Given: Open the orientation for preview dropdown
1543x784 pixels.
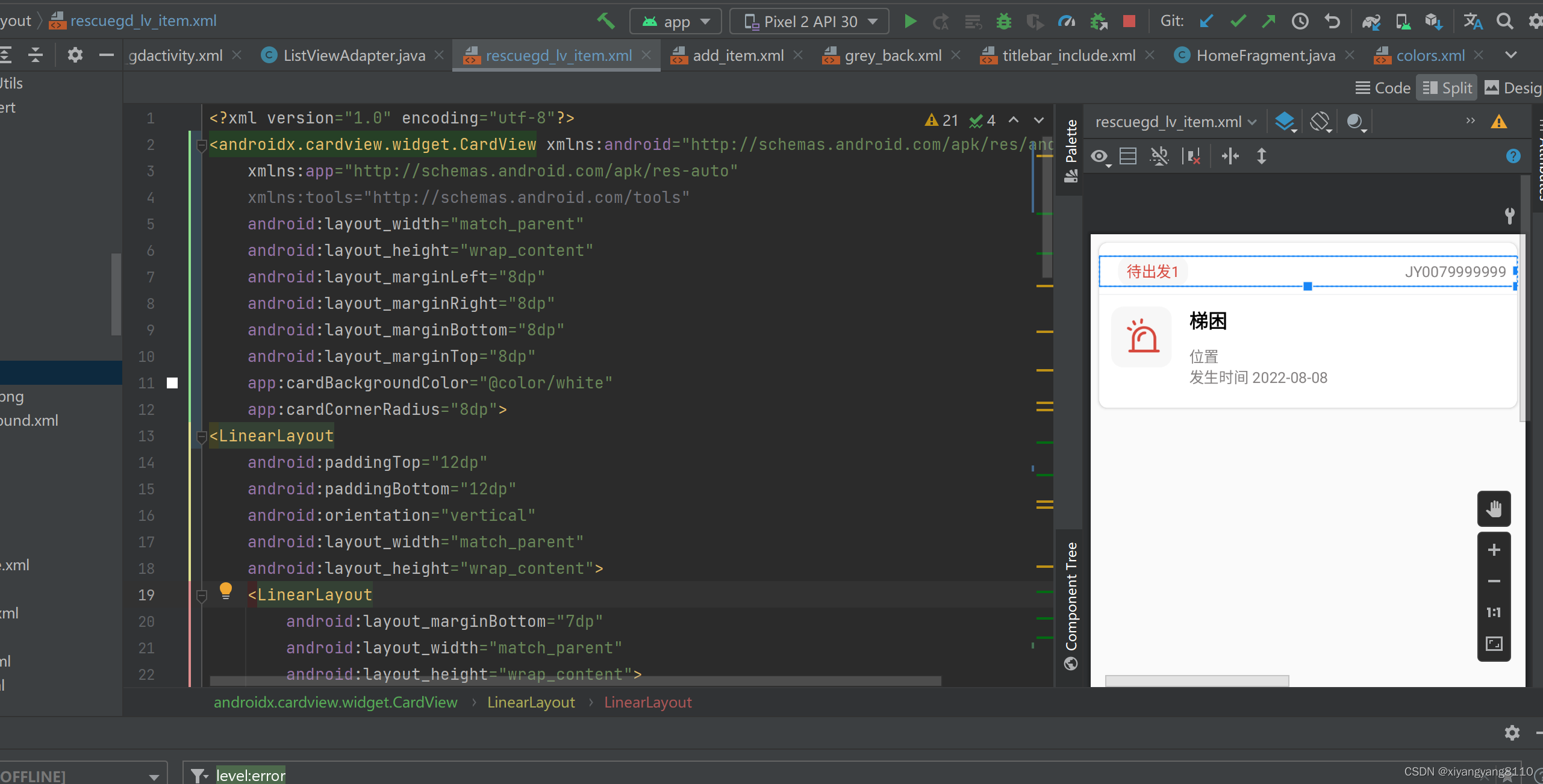Looking at the screenshot, I should pyautogui.click(x=1320, y=122).
